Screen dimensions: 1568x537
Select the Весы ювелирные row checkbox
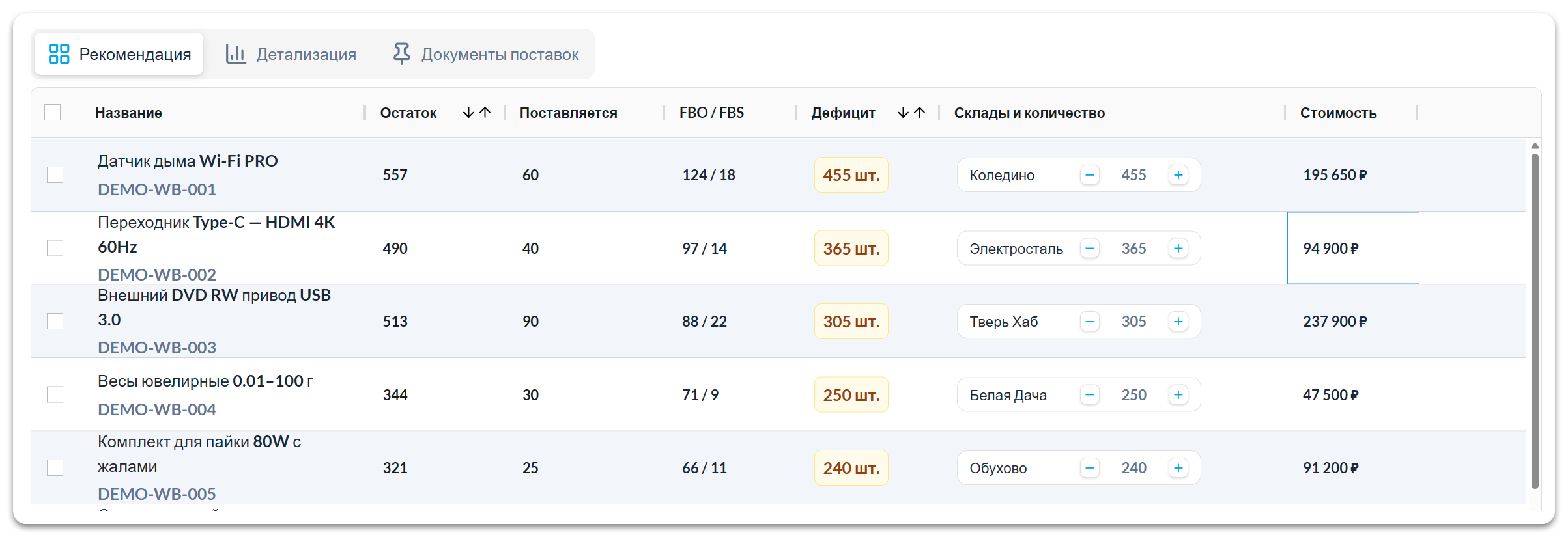click(x=55, y=395)
